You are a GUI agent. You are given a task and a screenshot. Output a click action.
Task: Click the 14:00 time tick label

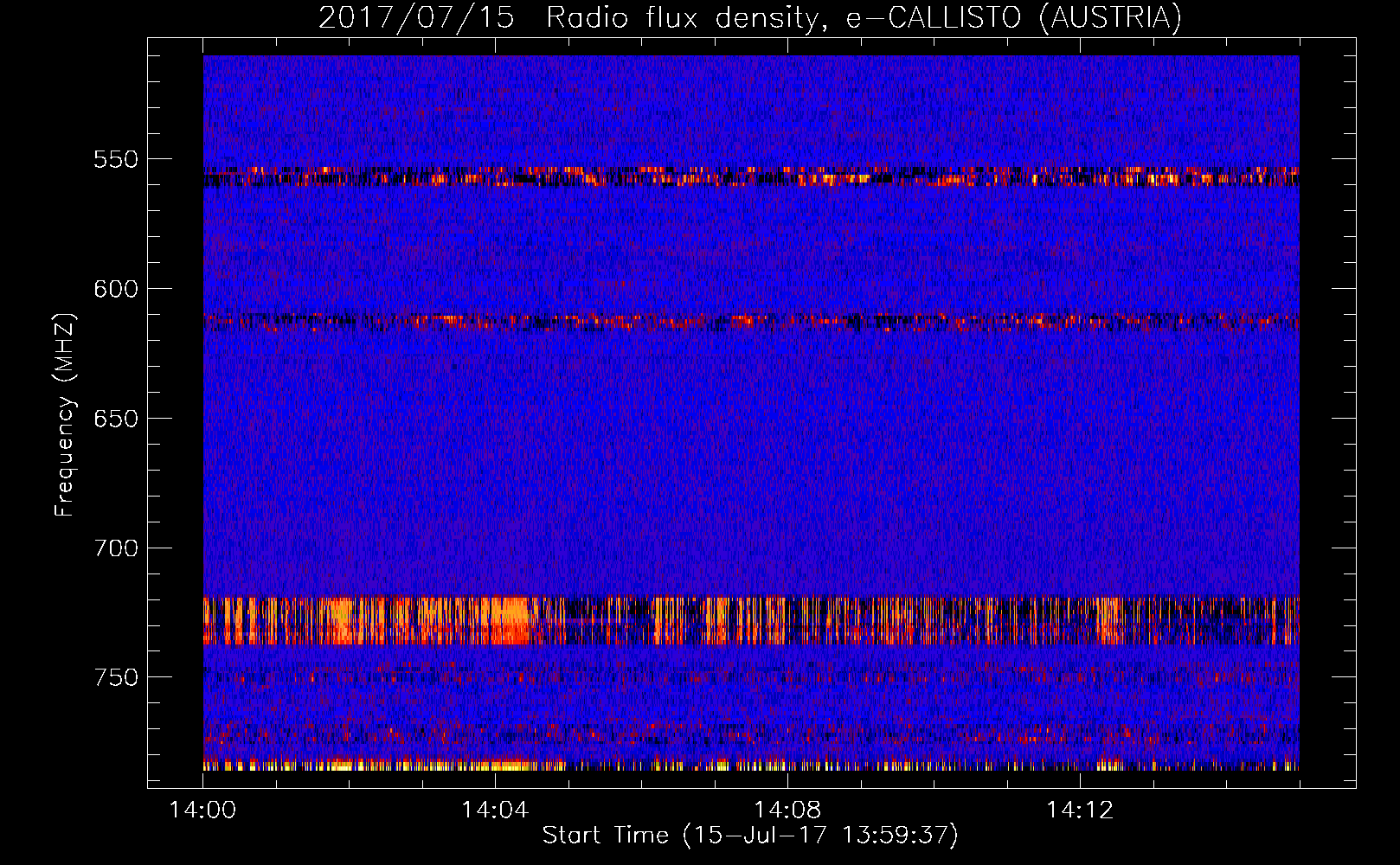pyautogui.click(x=202, y=811)
